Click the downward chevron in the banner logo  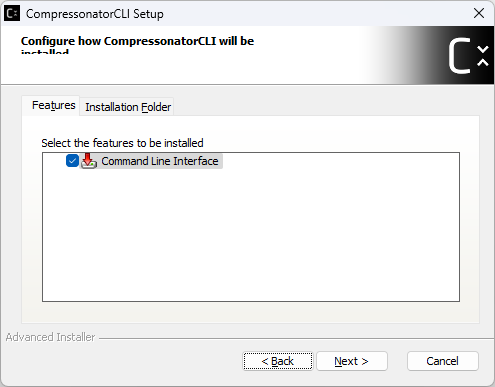click(x=483, y=49)
